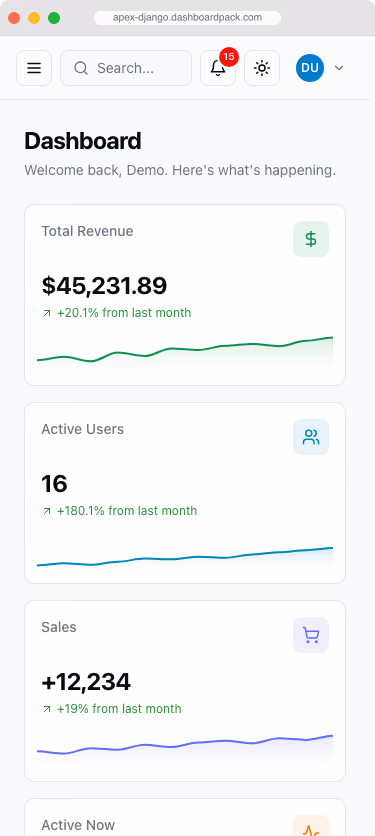Open the hamburger sidebar menu
Screen dimensions: 375x836
[x=34, y=68]
